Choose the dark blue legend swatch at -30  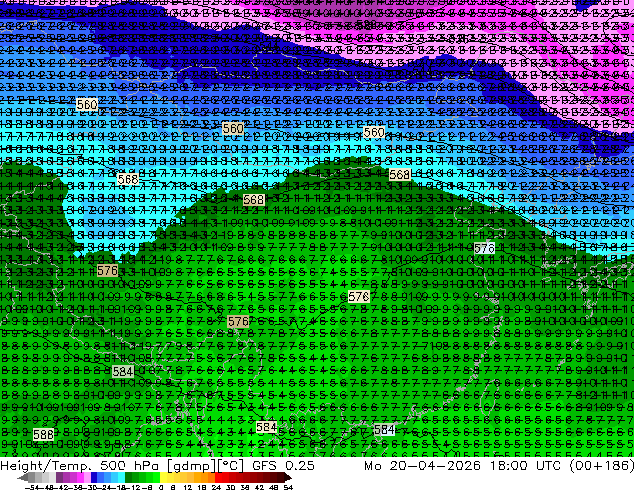(x=94, y=477)
